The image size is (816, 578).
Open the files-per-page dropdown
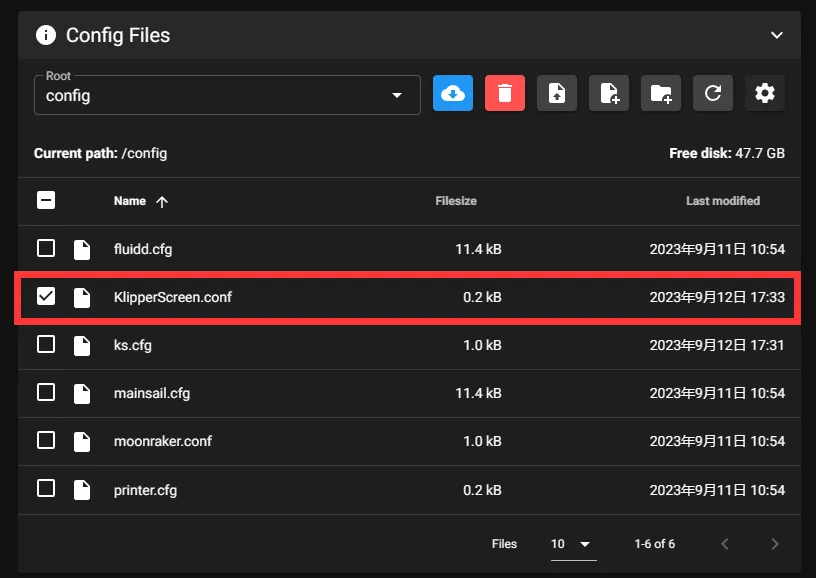571,544
